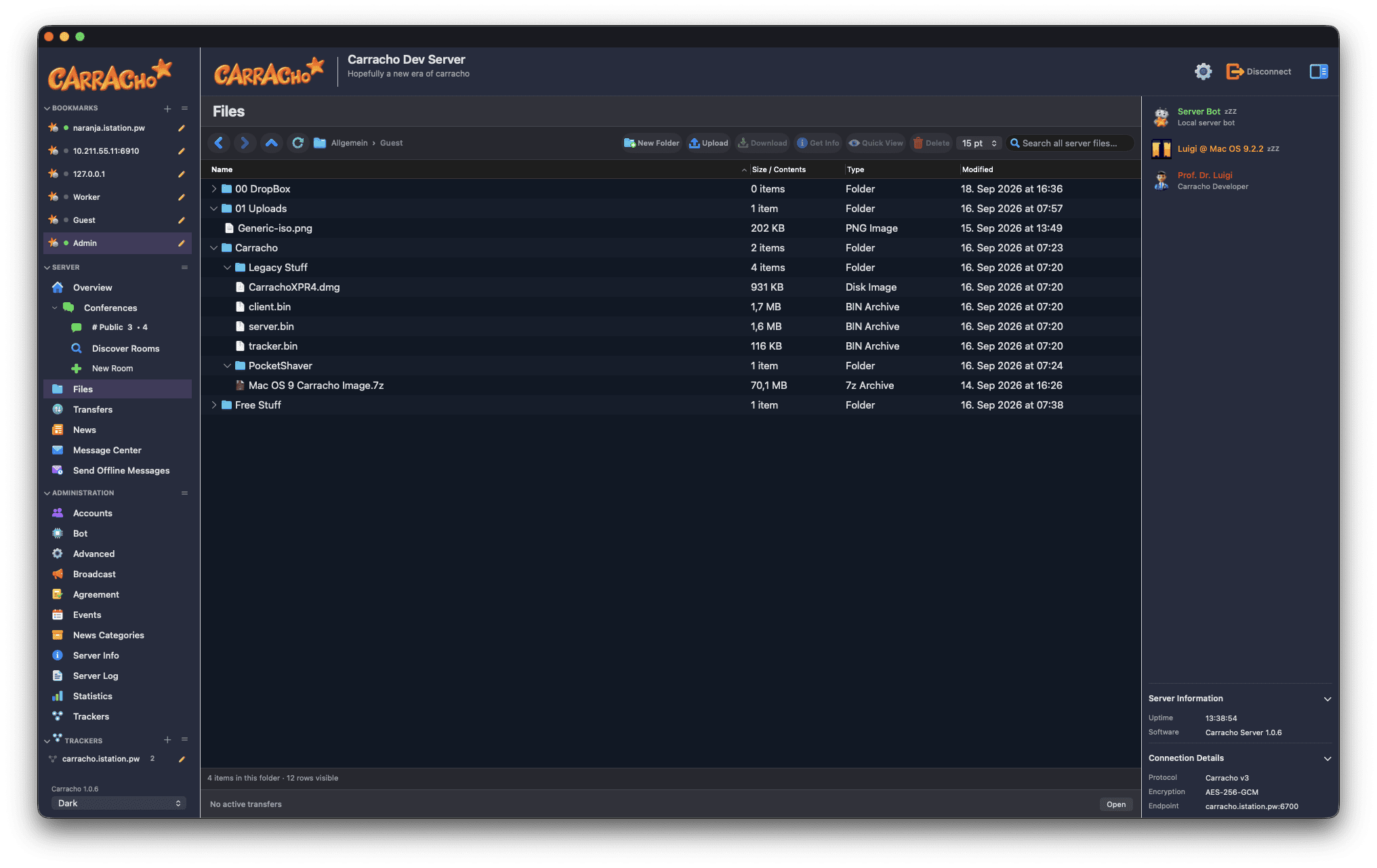Image resolution: width=1377 pixels, height=868 pixels.
Task: Go forward with the right arrow
Action: (245, 143)
